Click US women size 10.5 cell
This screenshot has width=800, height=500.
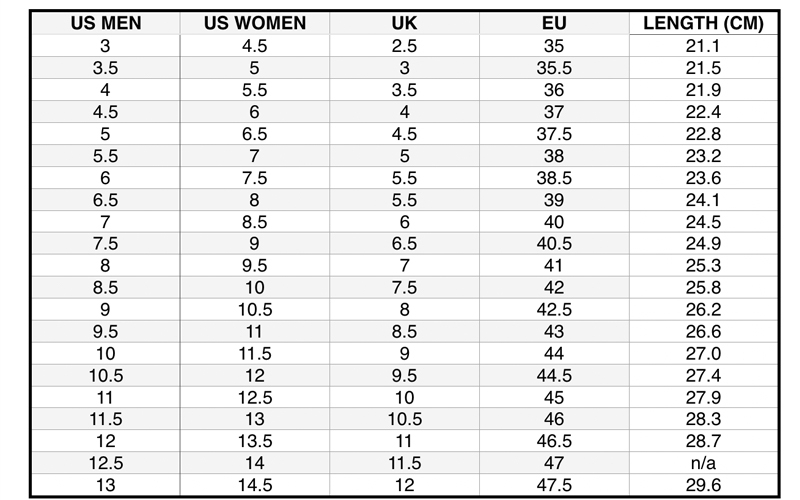(255, 309)
